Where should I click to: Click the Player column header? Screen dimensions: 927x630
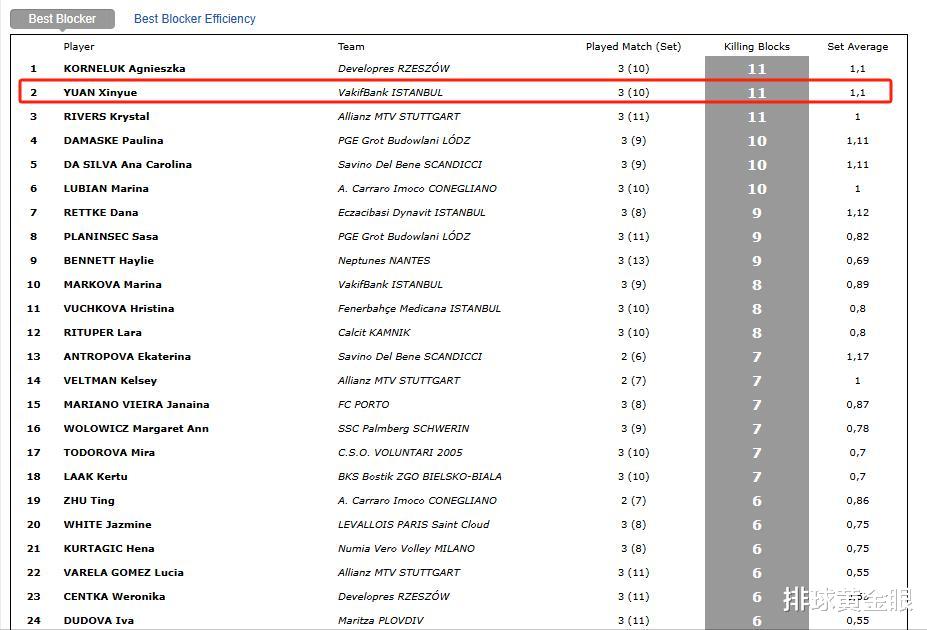79,47
